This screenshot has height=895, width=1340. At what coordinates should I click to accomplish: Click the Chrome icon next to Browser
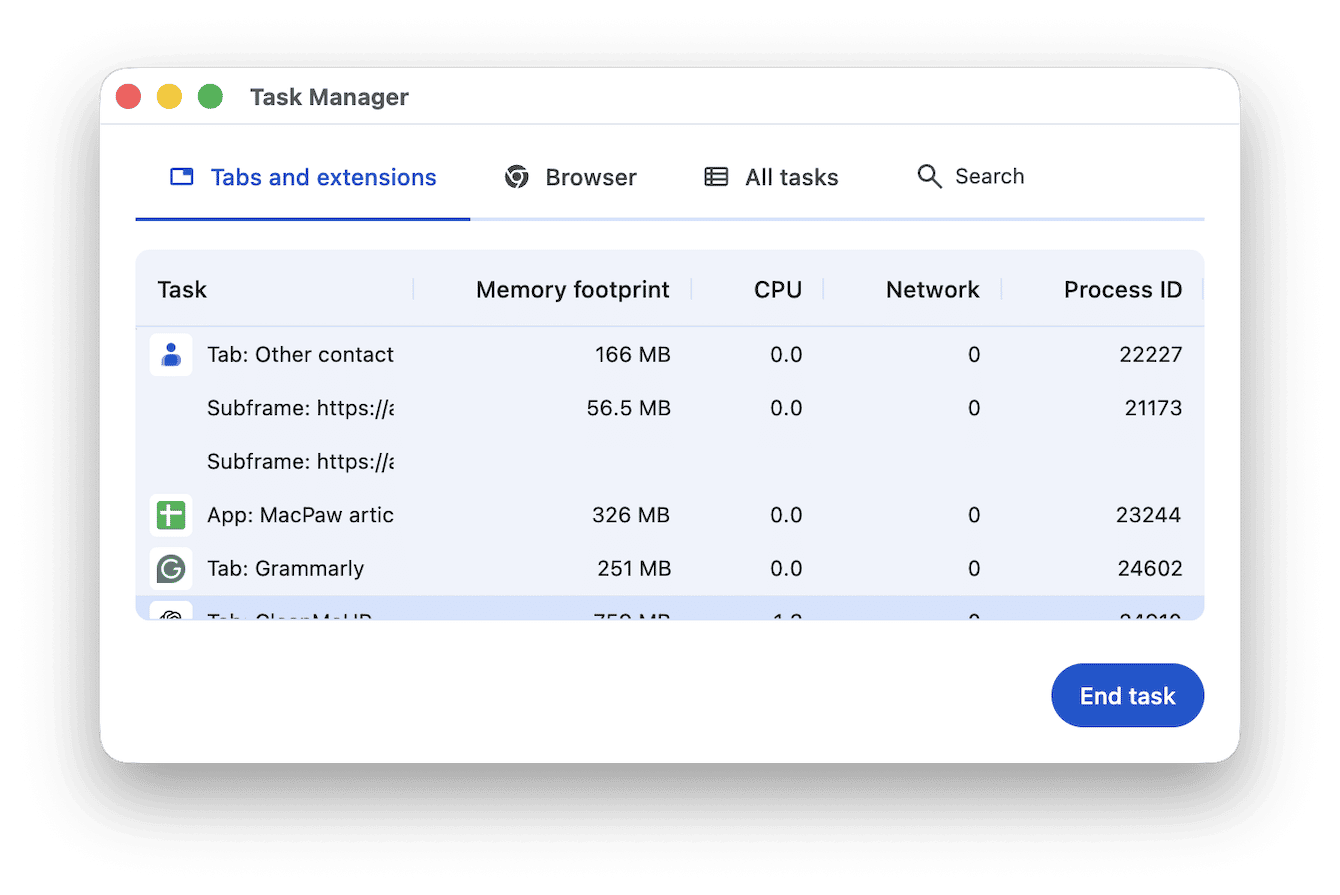coord(516,177)
